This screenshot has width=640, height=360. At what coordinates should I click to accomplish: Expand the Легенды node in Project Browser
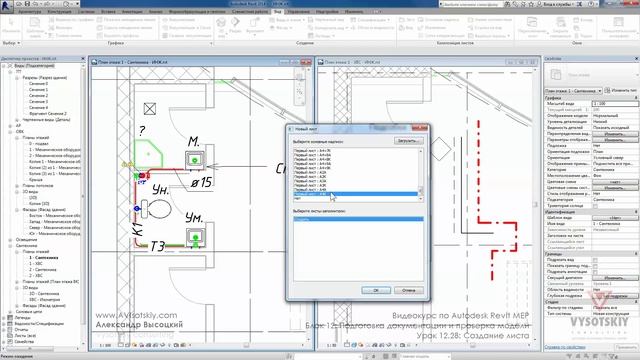(x=4, y=318)
